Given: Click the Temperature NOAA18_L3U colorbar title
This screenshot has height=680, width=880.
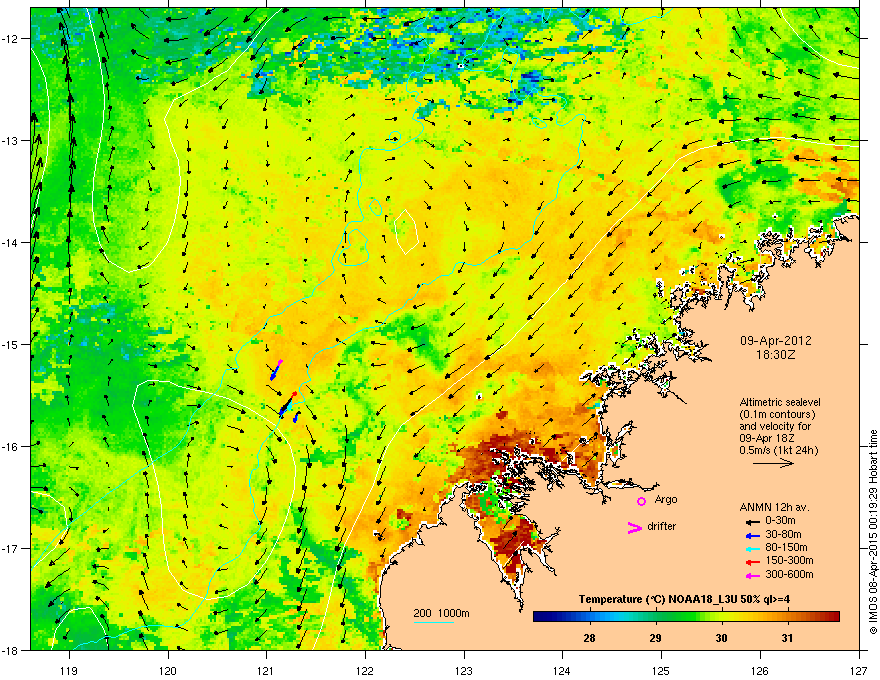Looking at the screenshot, I should point(684,599).
